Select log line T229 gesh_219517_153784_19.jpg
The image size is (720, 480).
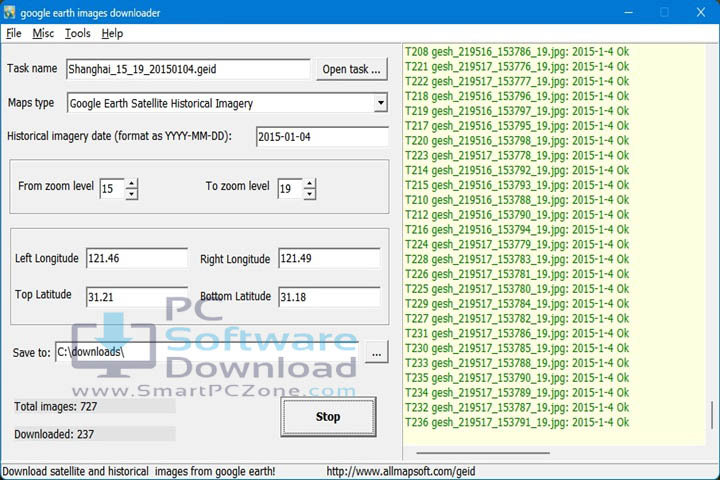click(x=517, y=304)
